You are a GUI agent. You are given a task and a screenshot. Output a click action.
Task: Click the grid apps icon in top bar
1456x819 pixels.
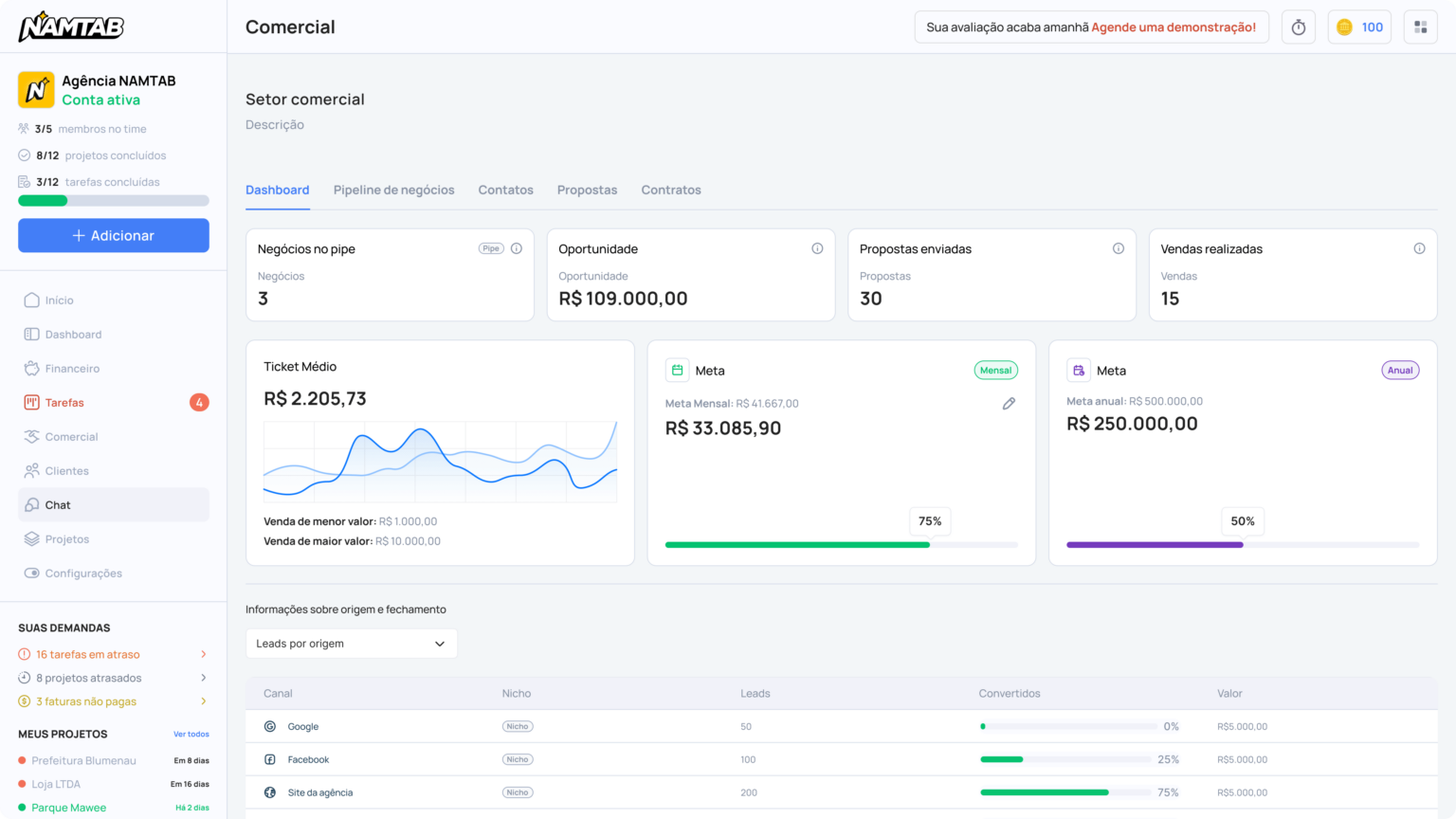point(1420,27)
